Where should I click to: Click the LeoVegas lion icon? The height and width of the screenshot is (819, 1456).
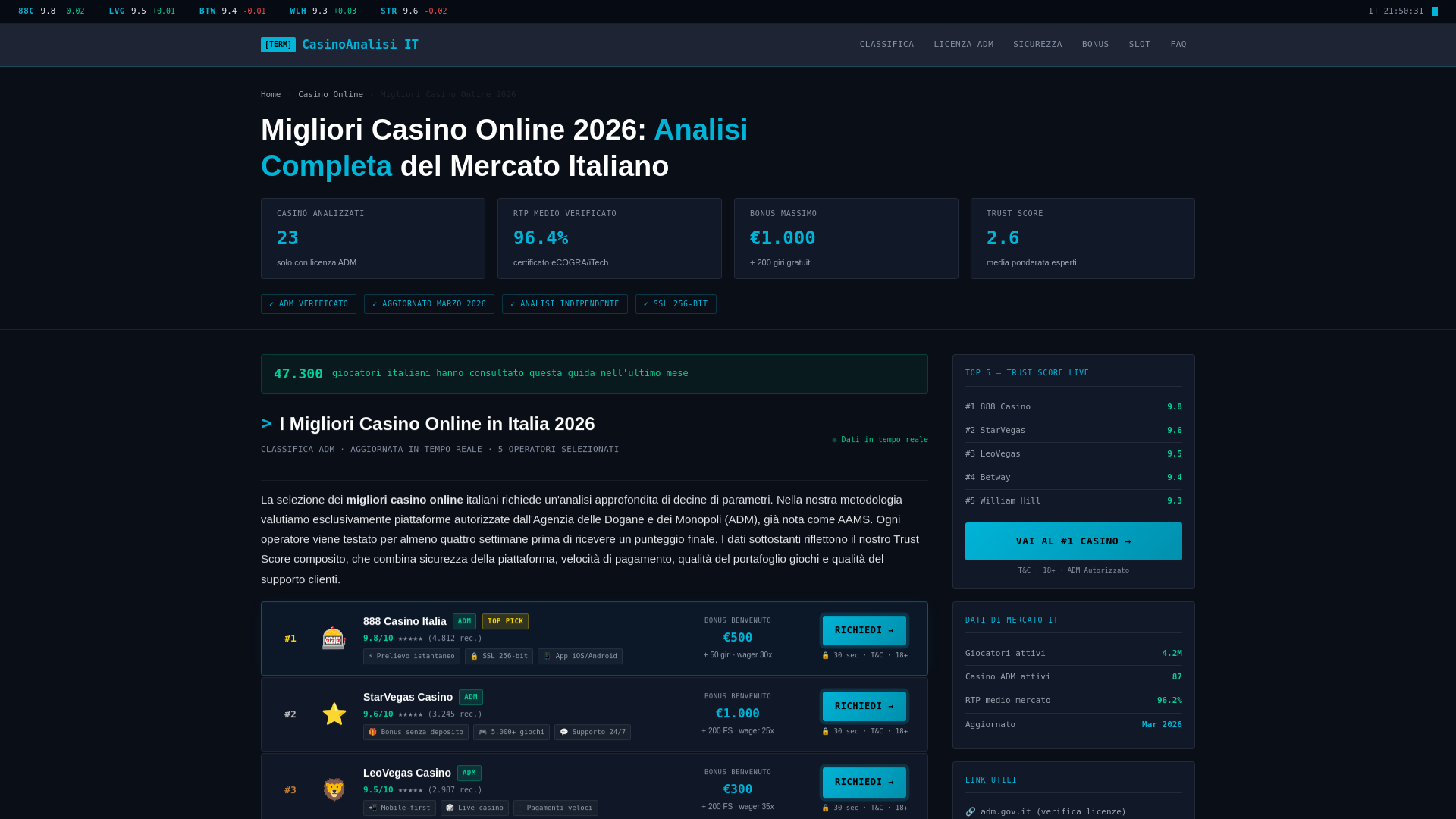tap(334, 790)
